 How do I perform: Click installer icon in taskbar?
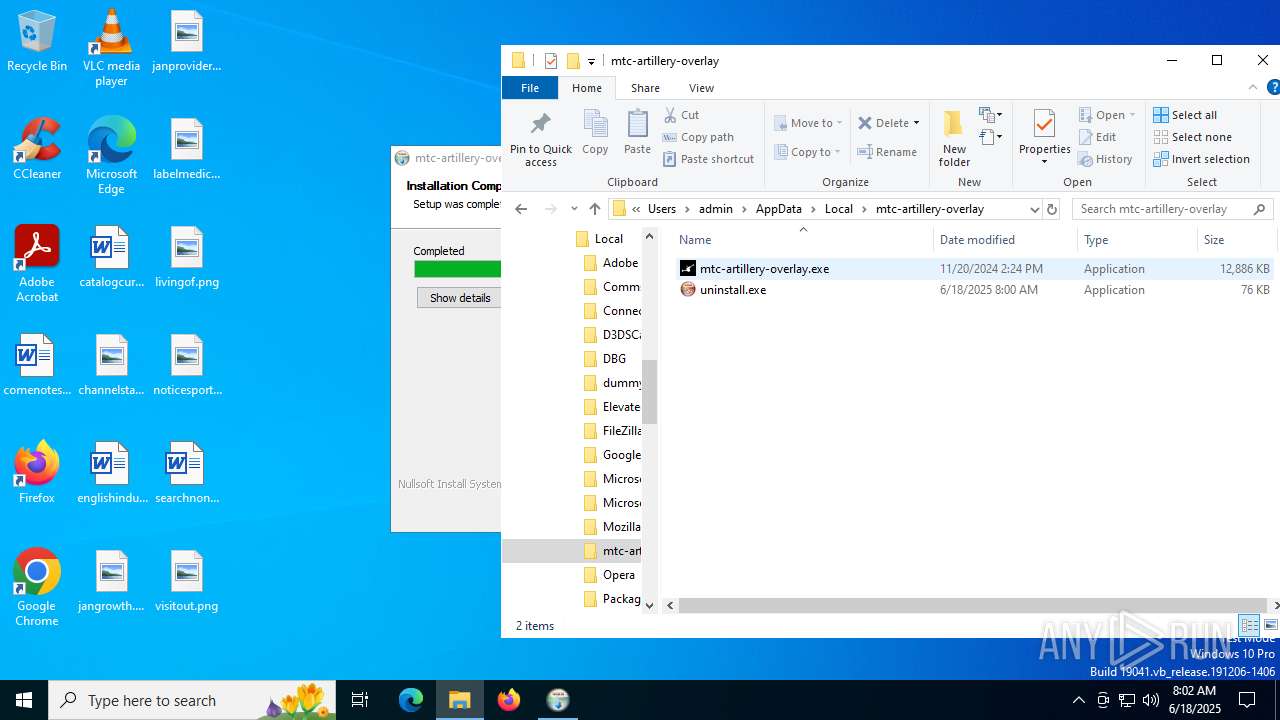(x=558, y=700)
